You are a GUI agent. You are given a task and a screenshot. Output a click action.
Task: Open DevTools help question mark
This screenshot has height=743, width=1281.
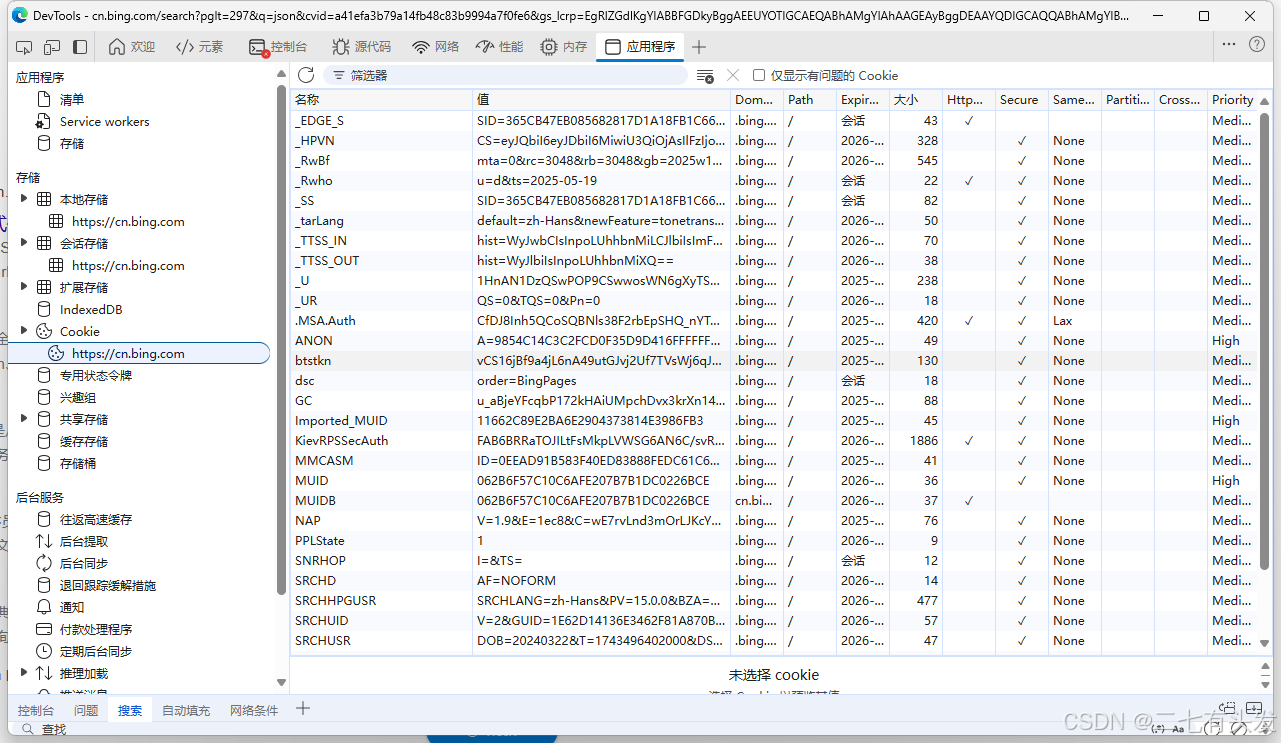coord(1256,44)
